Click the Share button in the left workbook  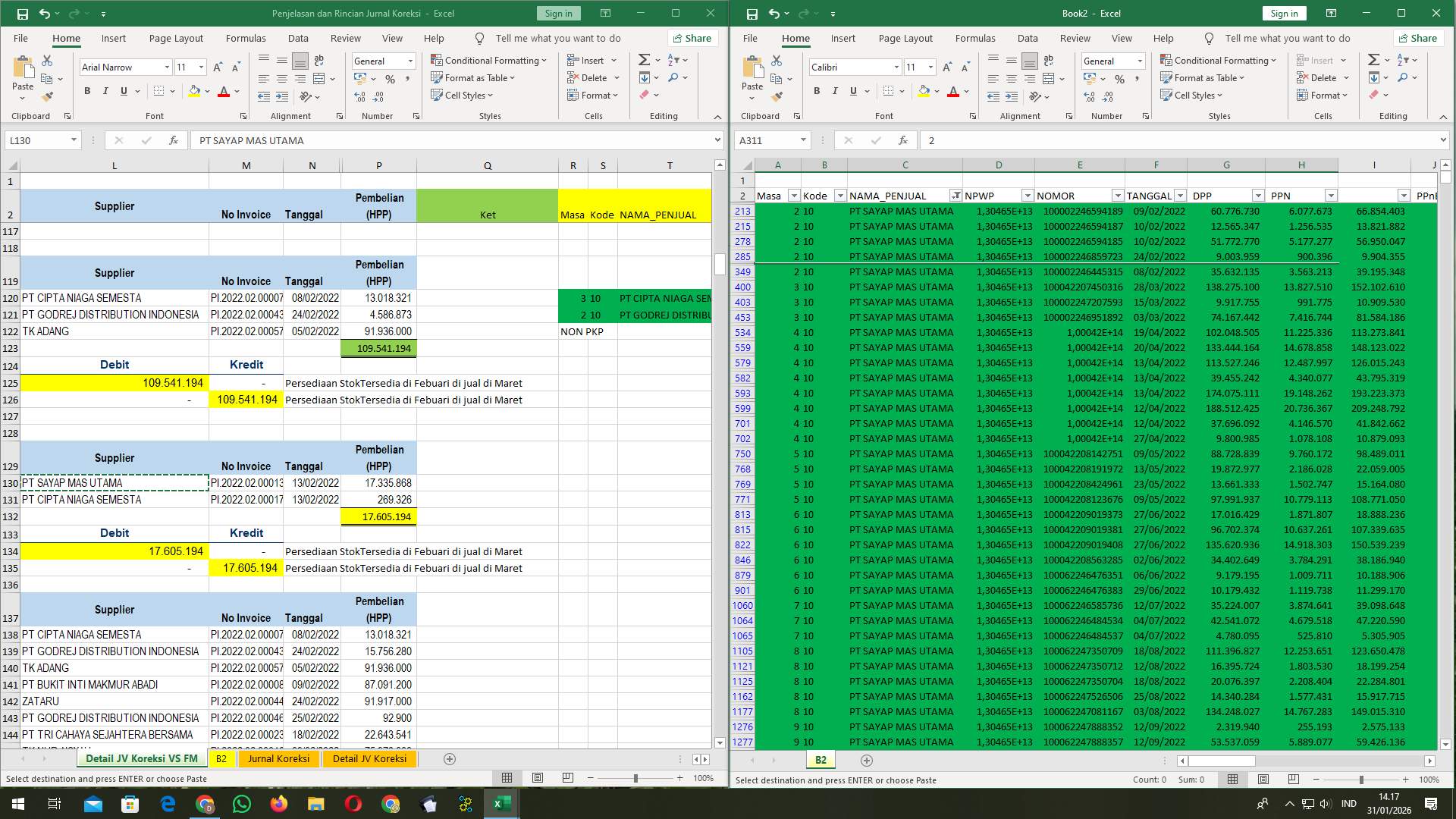click(x=691, y=38)
